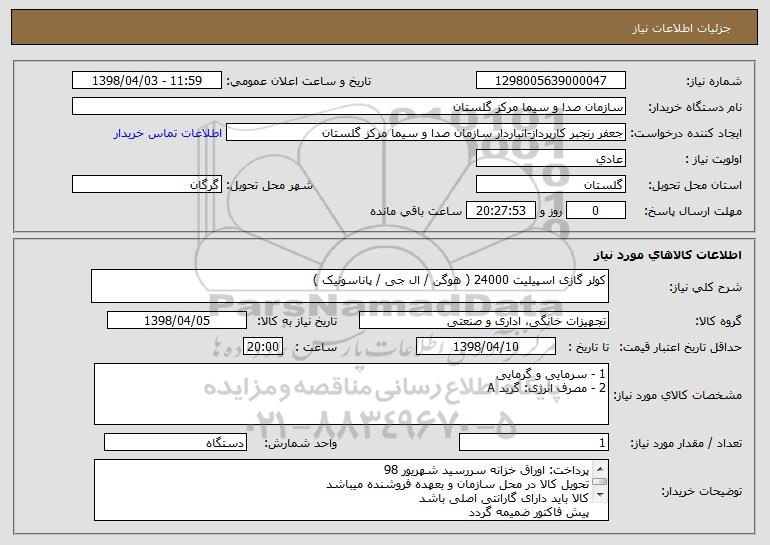Click the delivery city field گرگان

(147, 185)
